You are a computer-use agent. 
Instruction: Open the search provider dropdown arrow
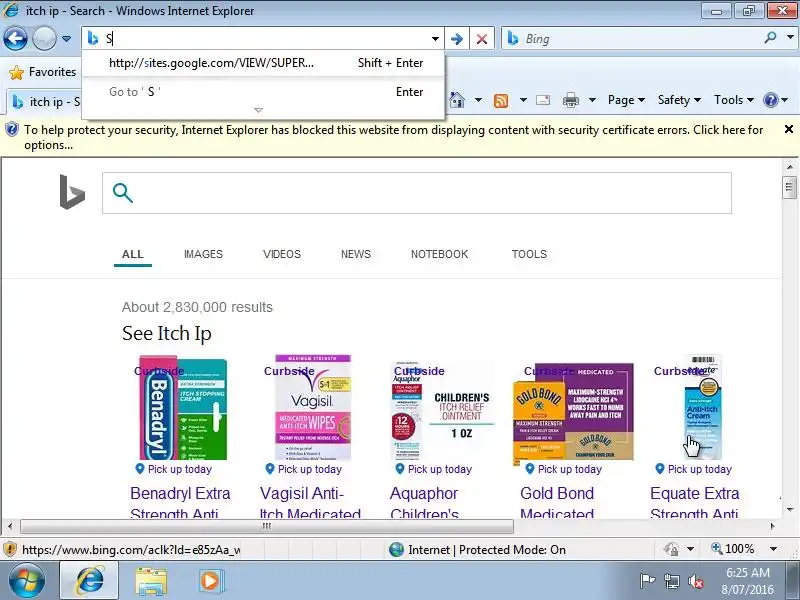[x=790, y=38]
